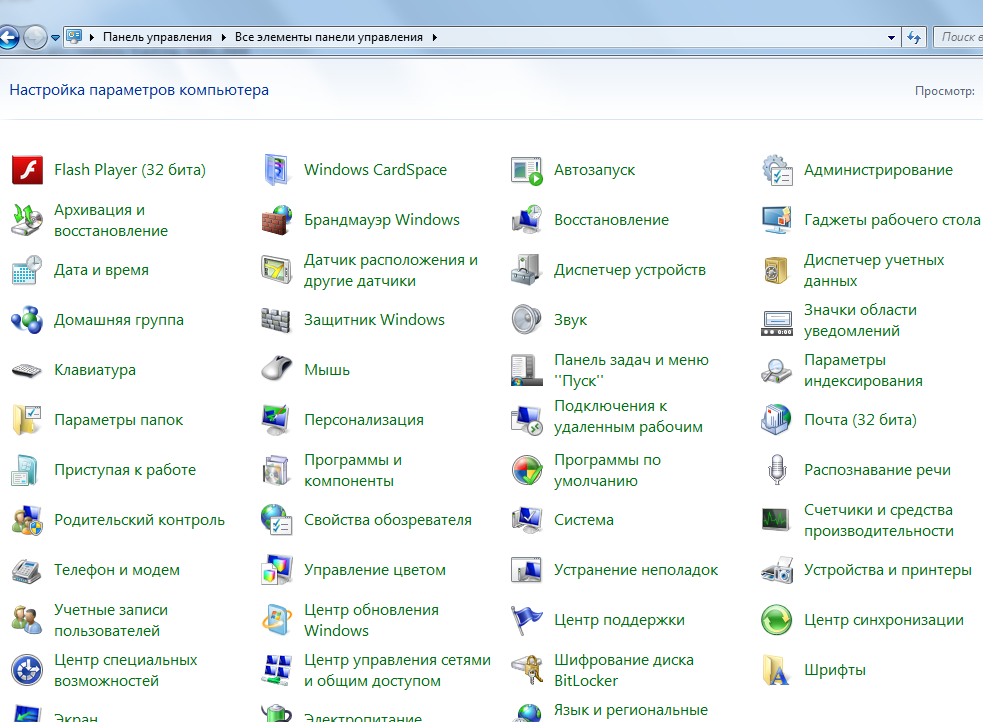The height and width of the screenshot is (722, 983).
Task: Click Все элементы панели управления breadcrumb
Action: click(x=329, y=38)
